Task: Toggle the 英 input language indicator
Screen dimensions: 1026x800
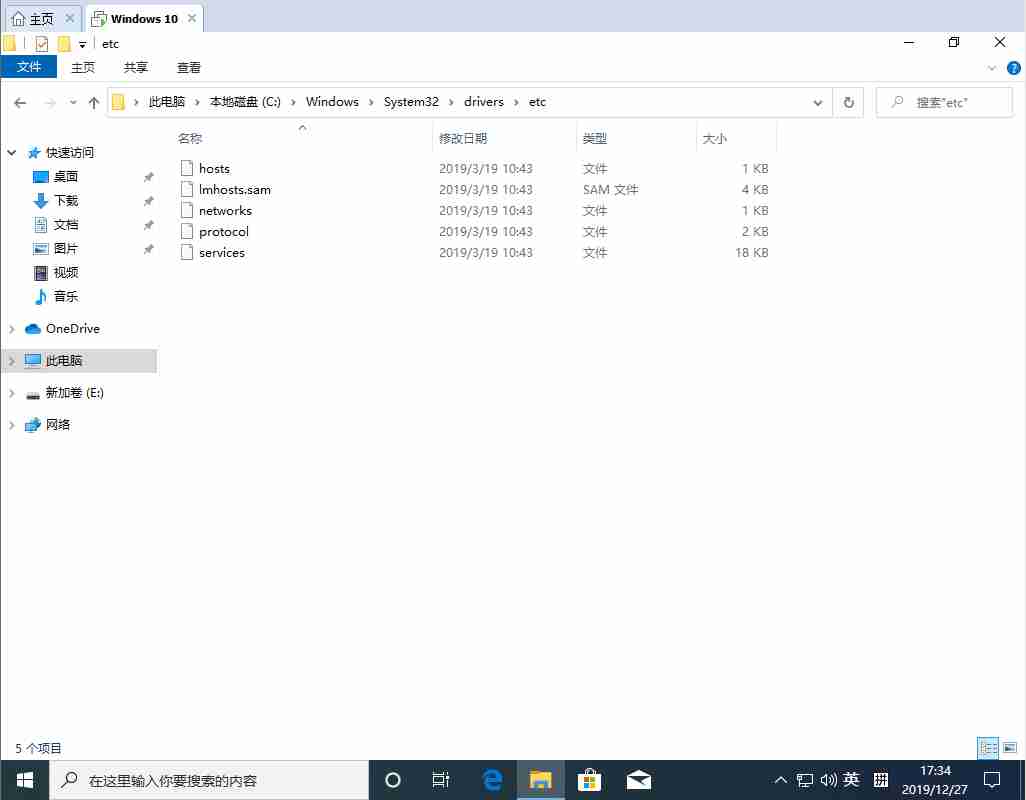Action: click(851, 780)
